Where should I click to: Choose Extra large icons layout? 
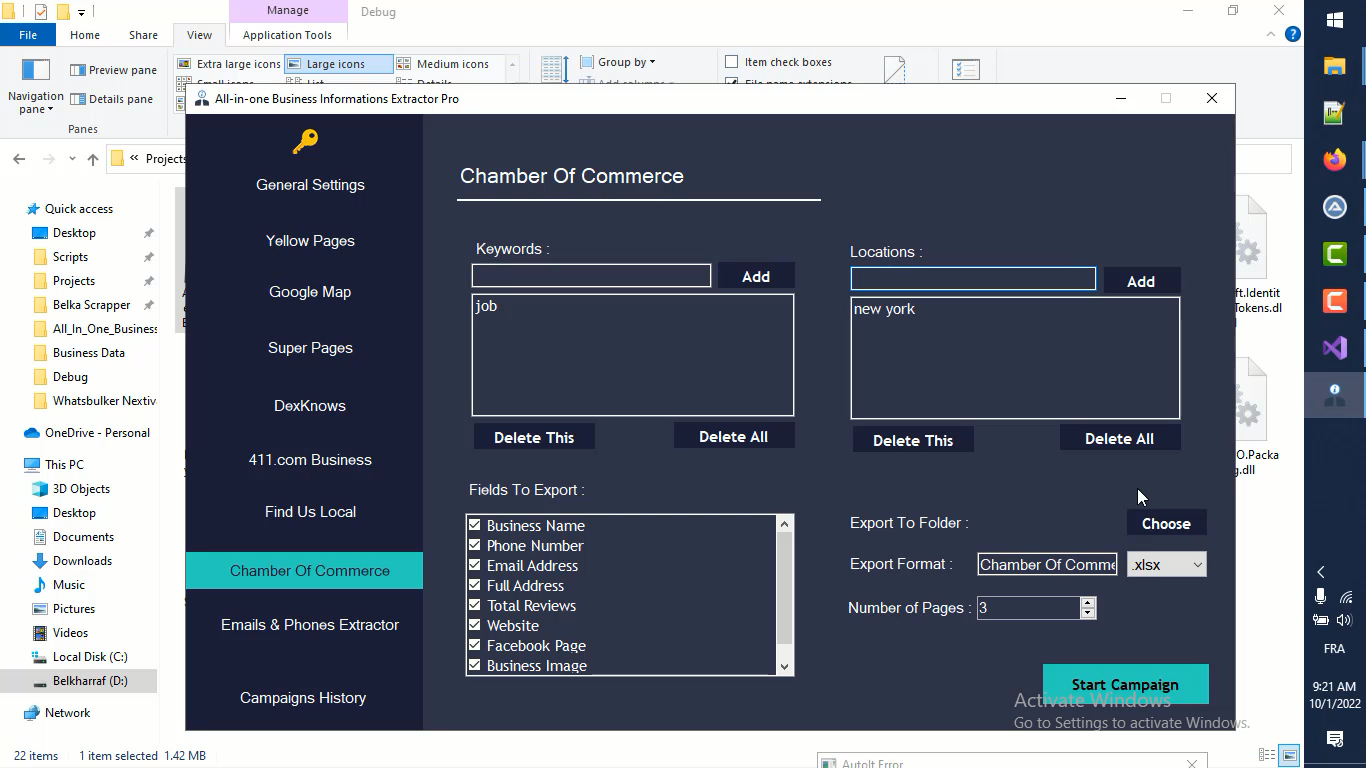click(229, 64)
